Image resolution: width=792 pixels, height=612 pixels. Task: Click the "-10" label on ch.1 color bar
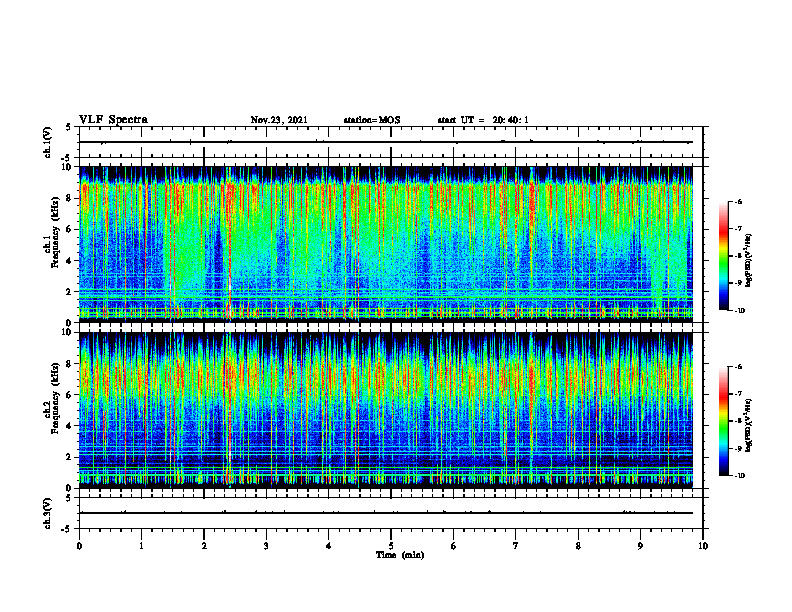click(x=739, y=311)
